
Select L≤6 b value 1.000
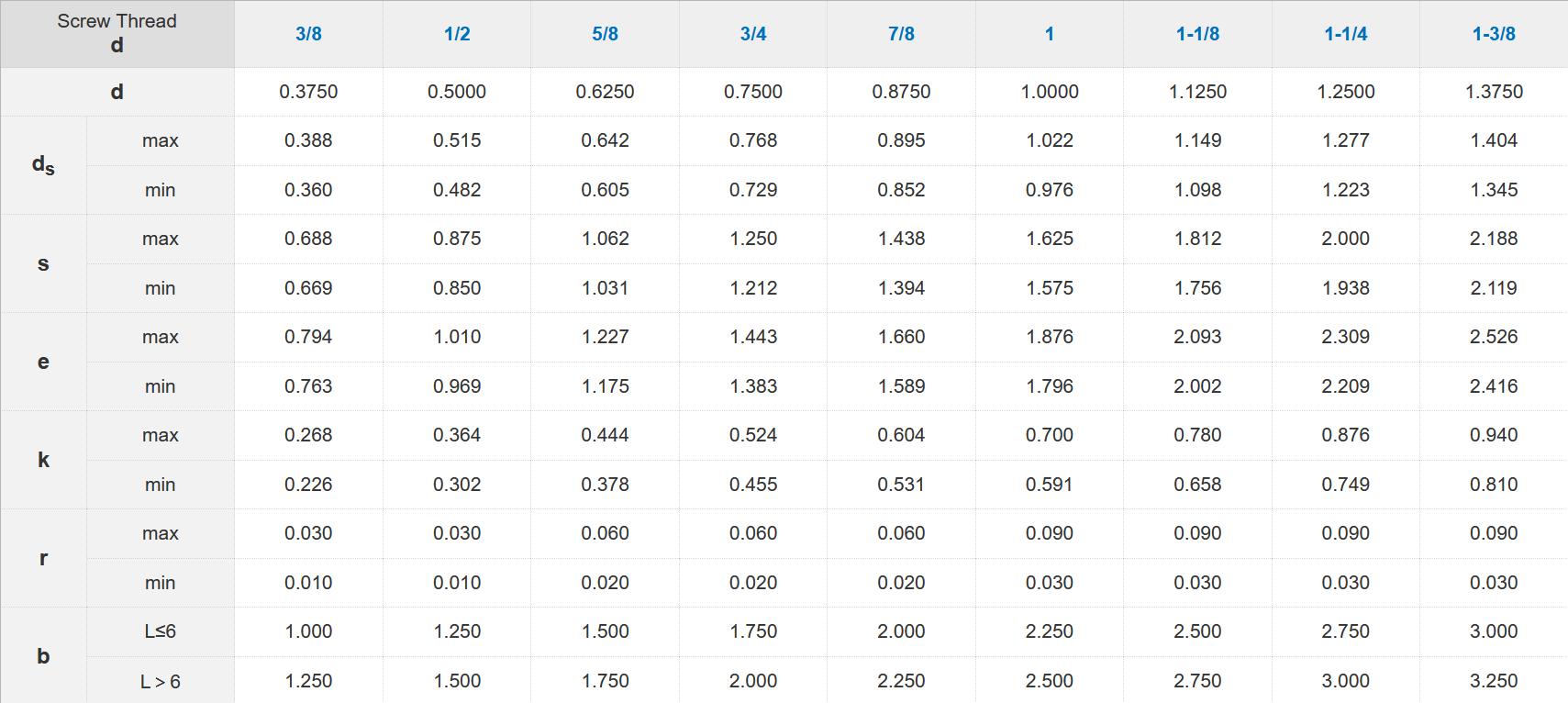click(x=308, y=631)
